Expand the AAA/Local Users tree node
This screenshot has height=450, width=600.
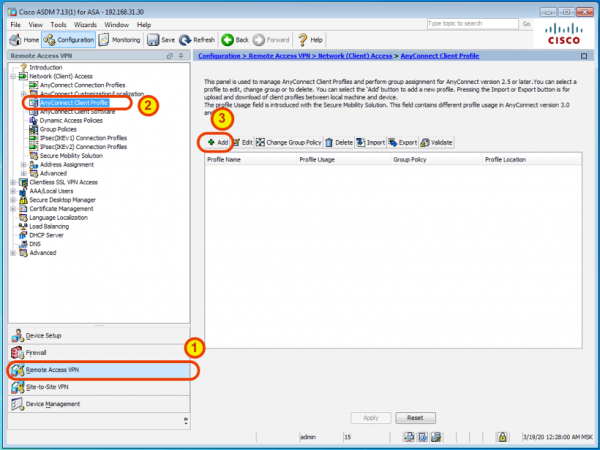(12, 191)
